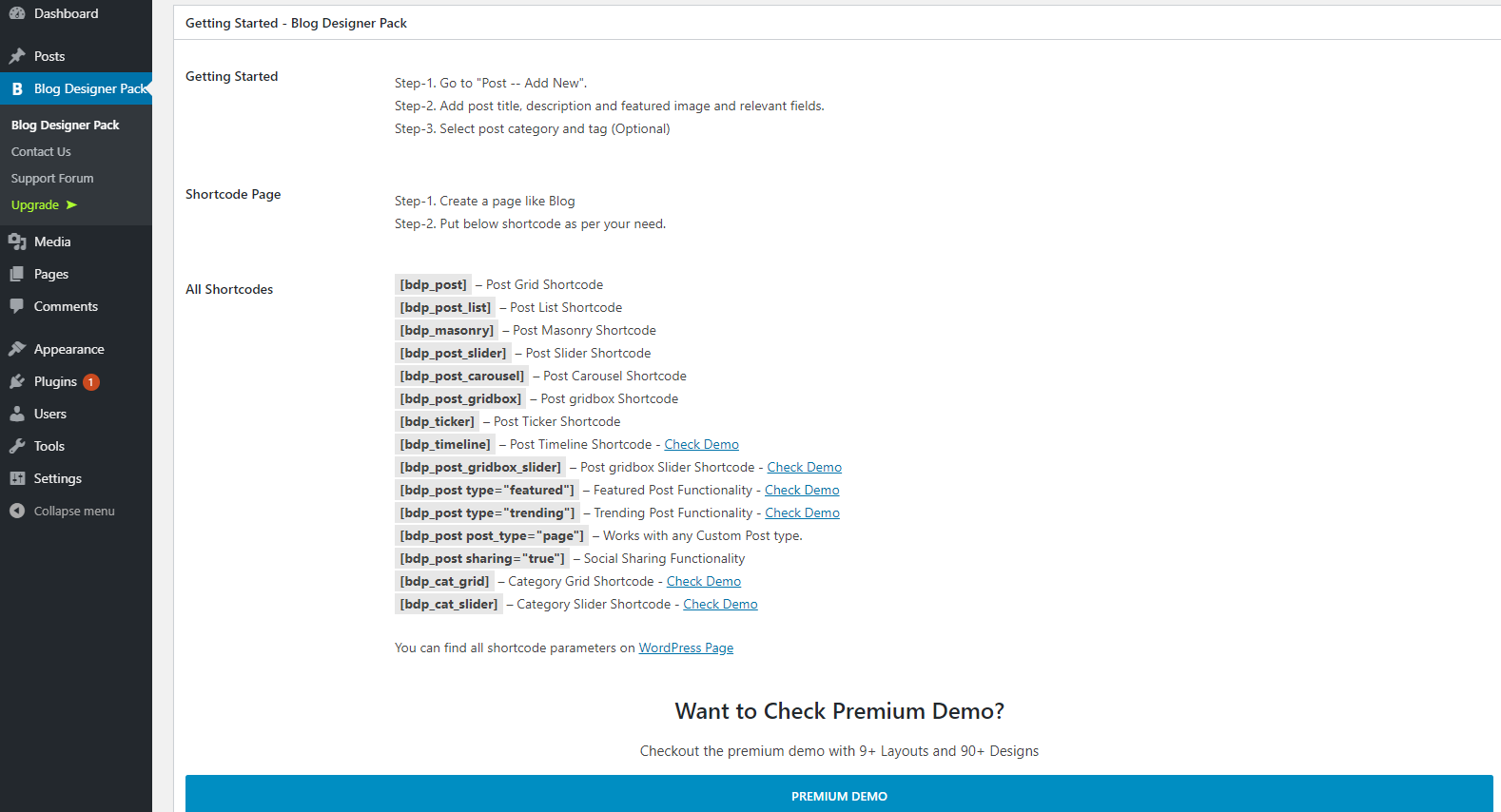Click the [bdp_post_slider] shortcode tag
1501x812 pixels.
453,353
